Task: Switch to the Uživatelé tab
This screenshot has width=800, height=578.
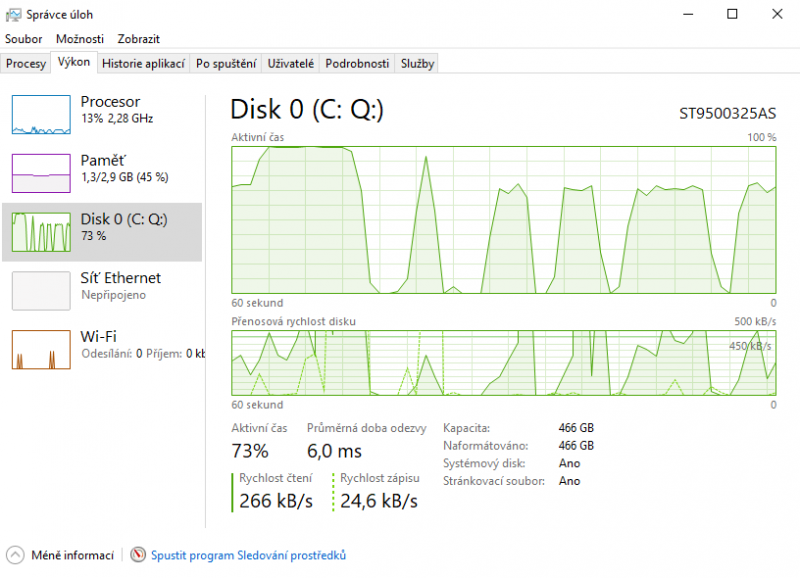Action: click(291, 63)
